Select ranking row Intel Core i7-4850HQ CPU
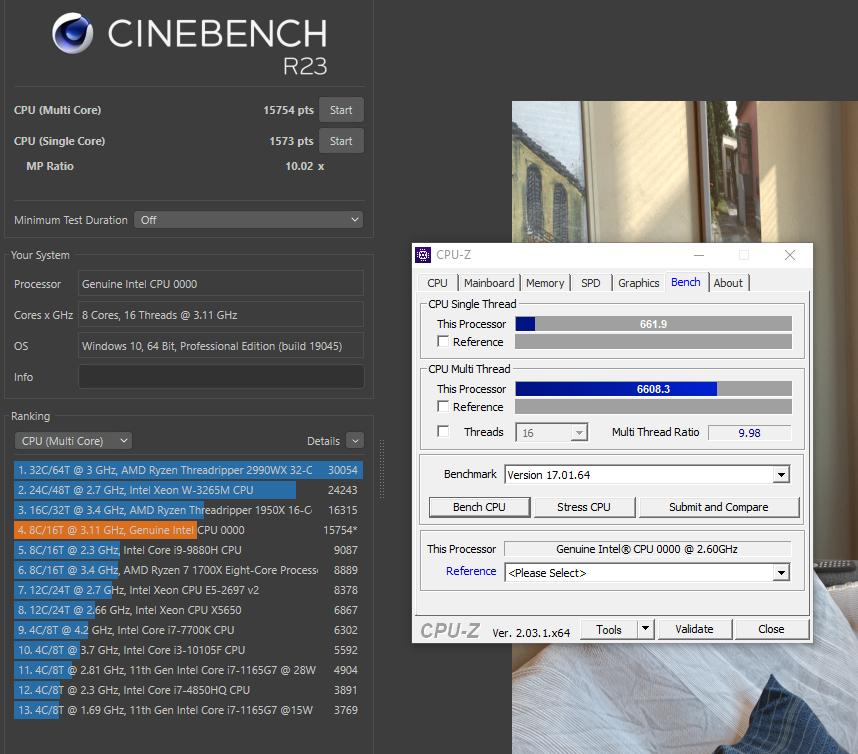Viewport: 858px width, 754px height. pos(188,690)
